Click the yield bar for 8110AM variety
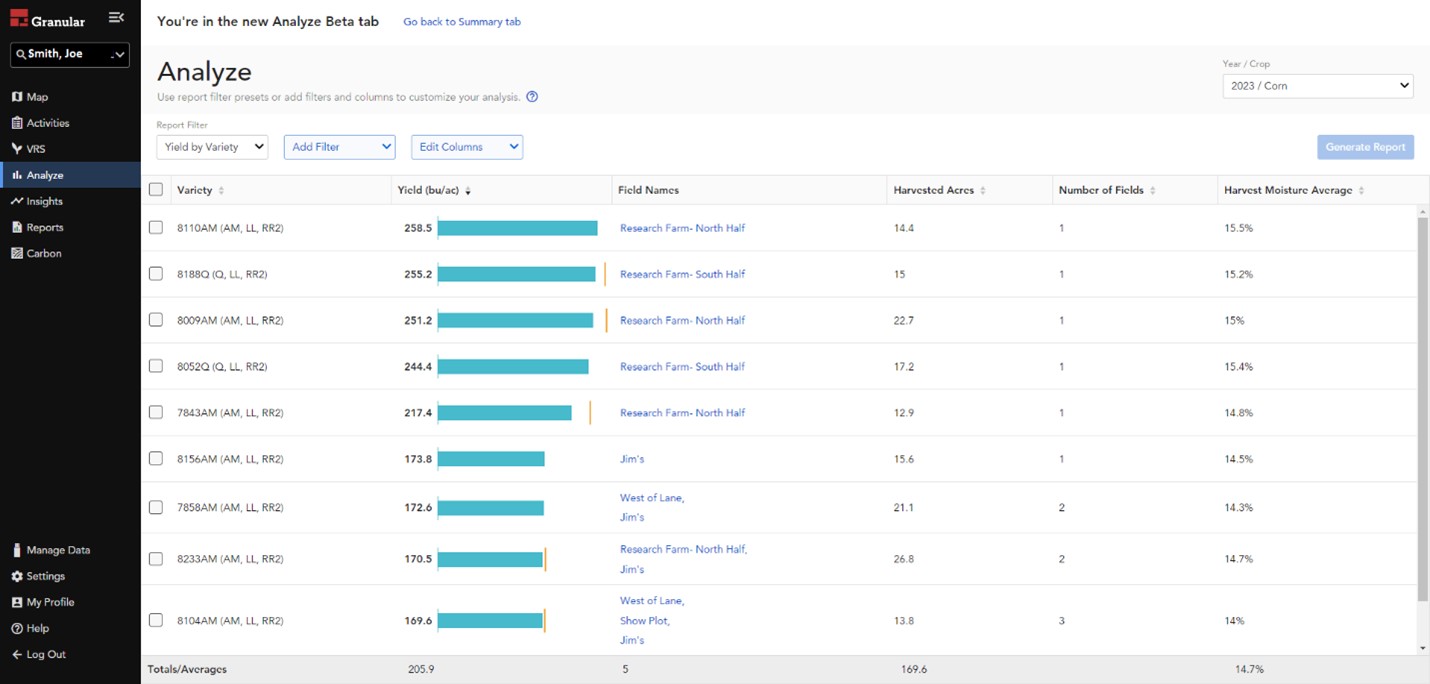Viewport: 1430px width, 684px height. (x=517, y=228)
